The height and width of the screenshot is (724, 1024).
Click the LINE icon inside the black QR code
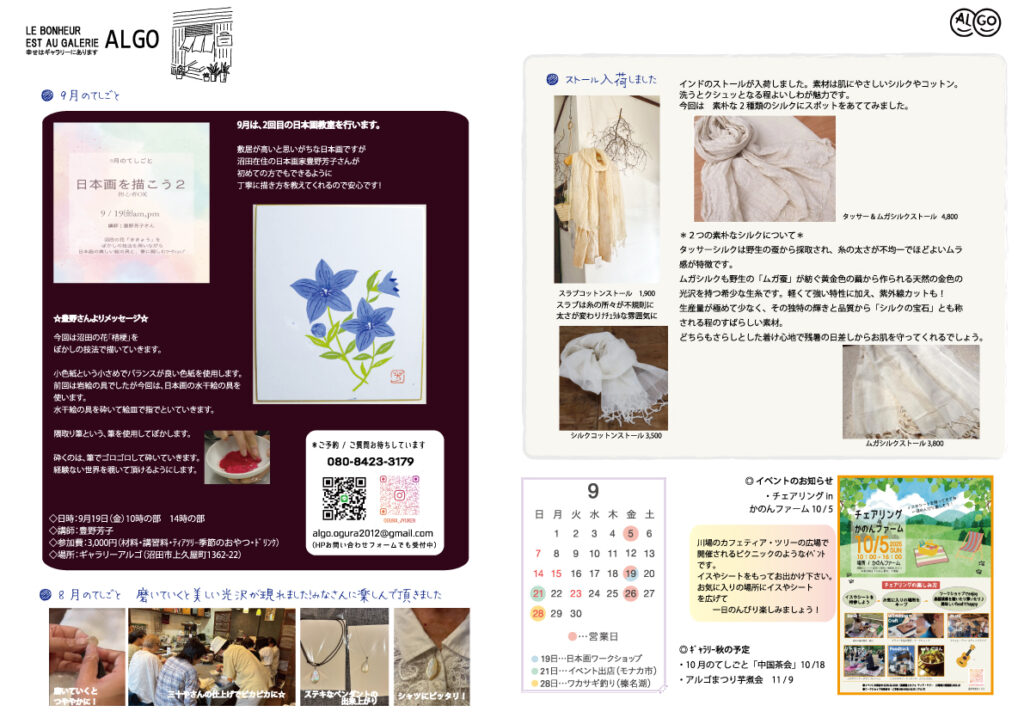[345, 498]
